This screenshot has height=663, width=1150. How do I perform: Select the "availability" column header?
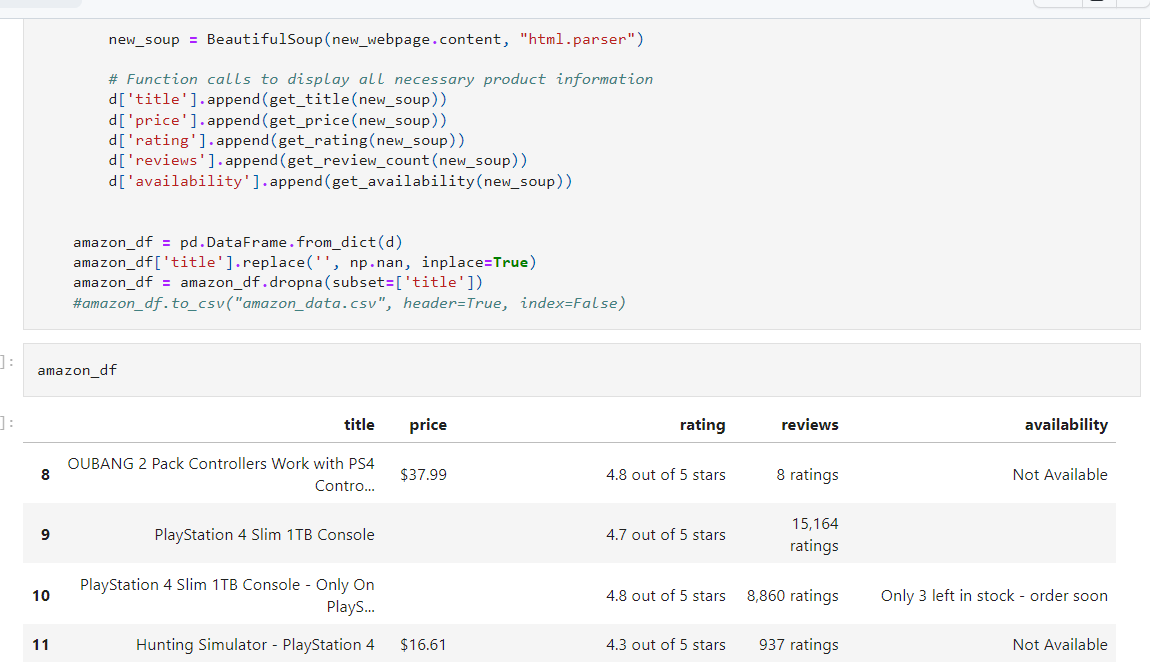1065,425
